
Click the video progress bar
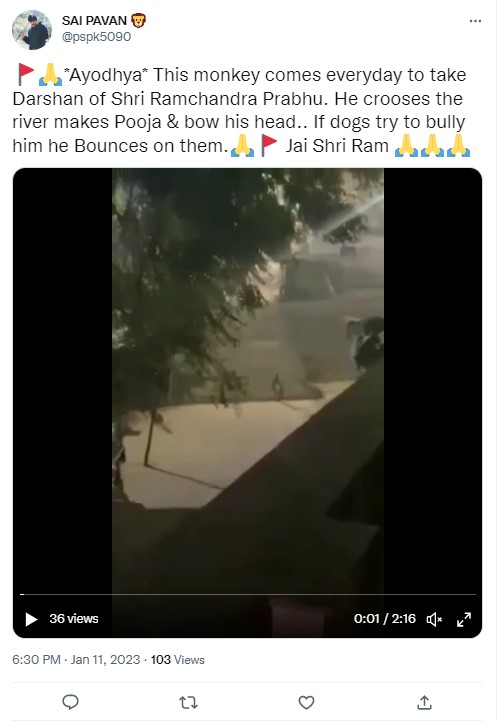248,594
